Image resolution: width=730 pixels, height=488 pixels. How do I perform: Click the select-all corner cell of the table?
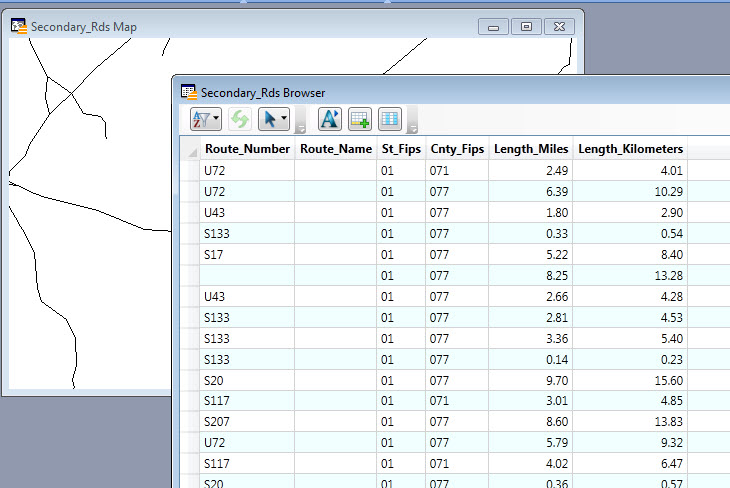click(x=190, y=149)
